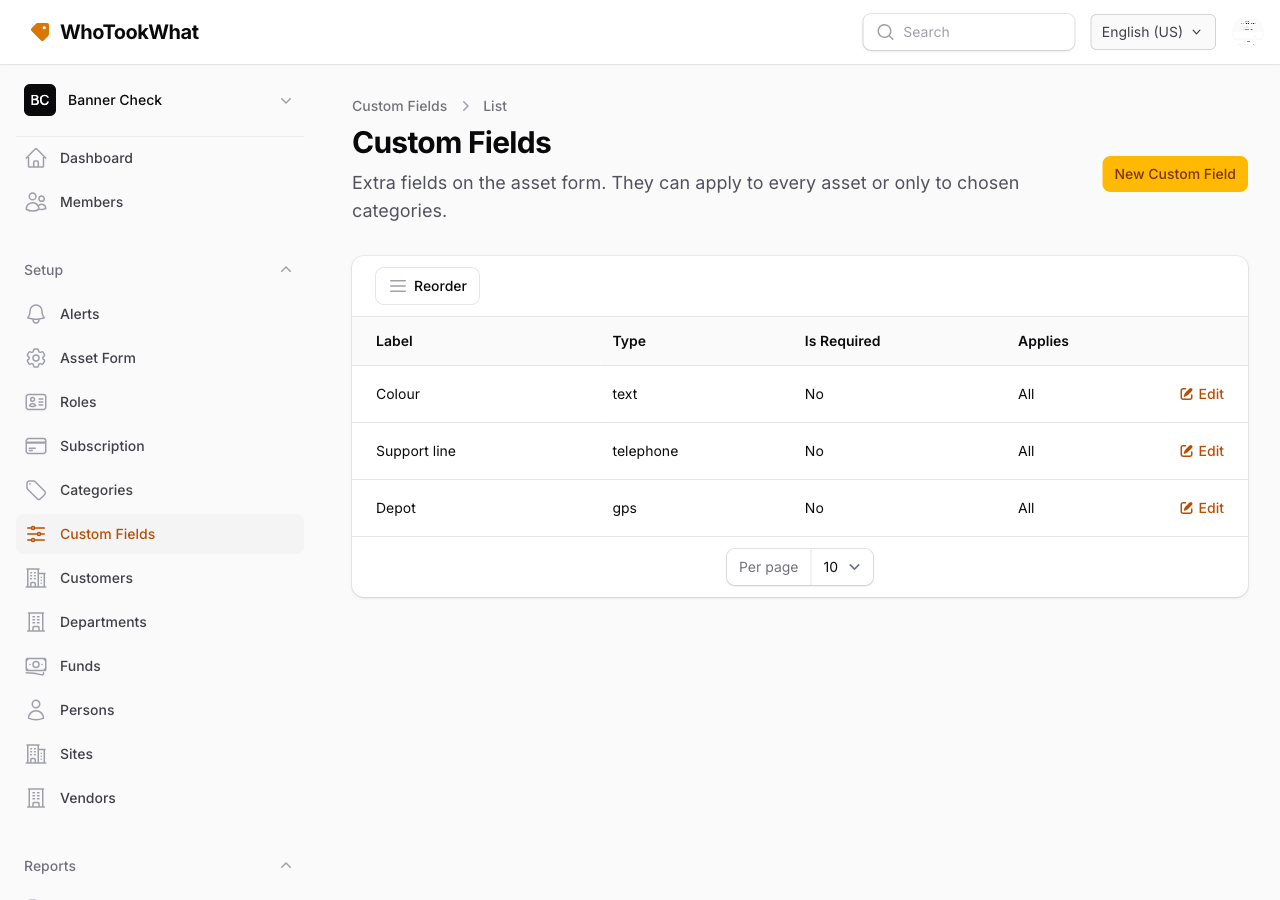
Task: Click the search magnifier icon
Action: tap(885, 32)
